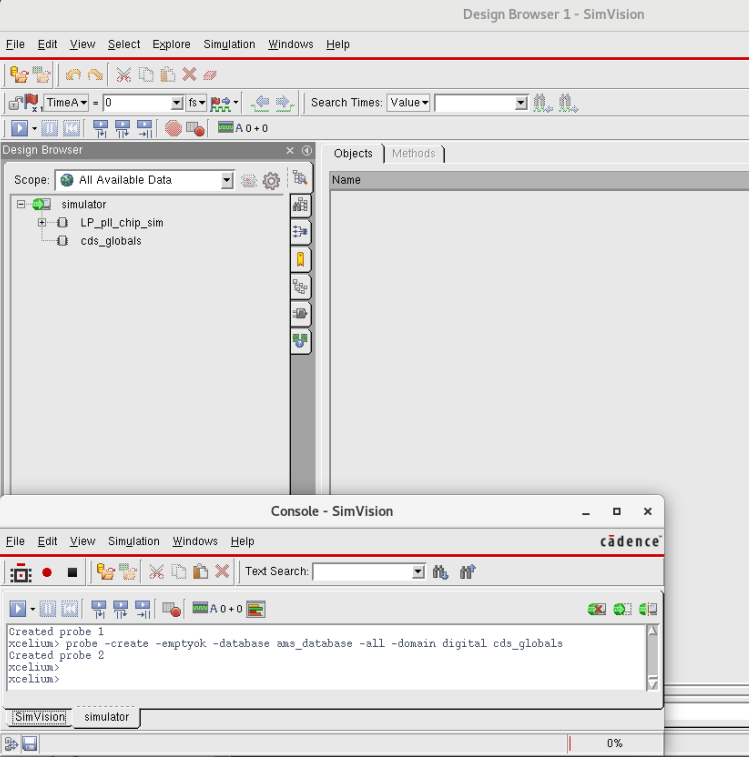Click the chip component sidebar icon
This screenshot has height=757, width=749.
click(300, 313)
